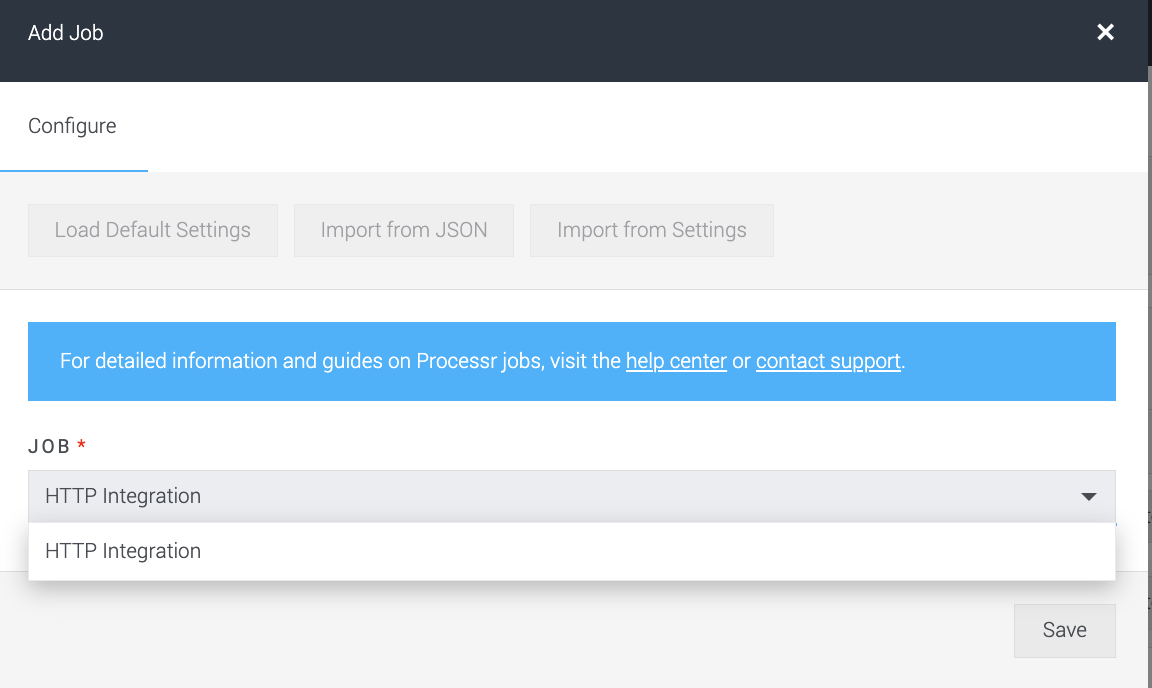This screenshot has width=1152, height=688.
Task: Click the dropdown arrow on the JOB field
Action: pyautogui.click(x=1089, y=496)
